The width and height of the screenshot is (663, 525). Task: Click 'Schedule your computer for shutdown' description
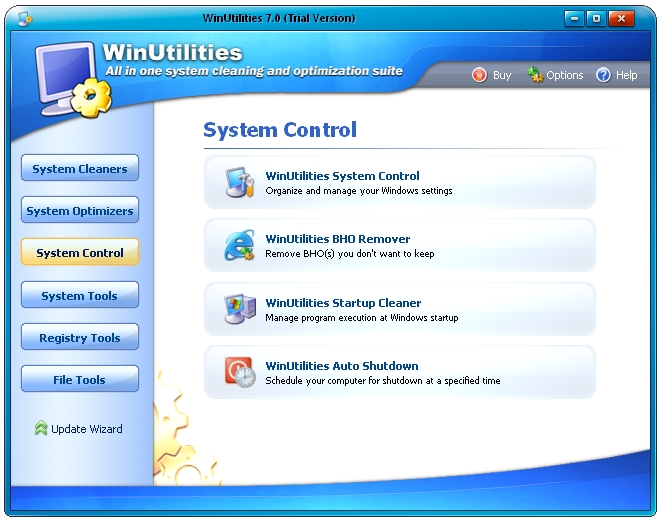click(x=383, y=380)
